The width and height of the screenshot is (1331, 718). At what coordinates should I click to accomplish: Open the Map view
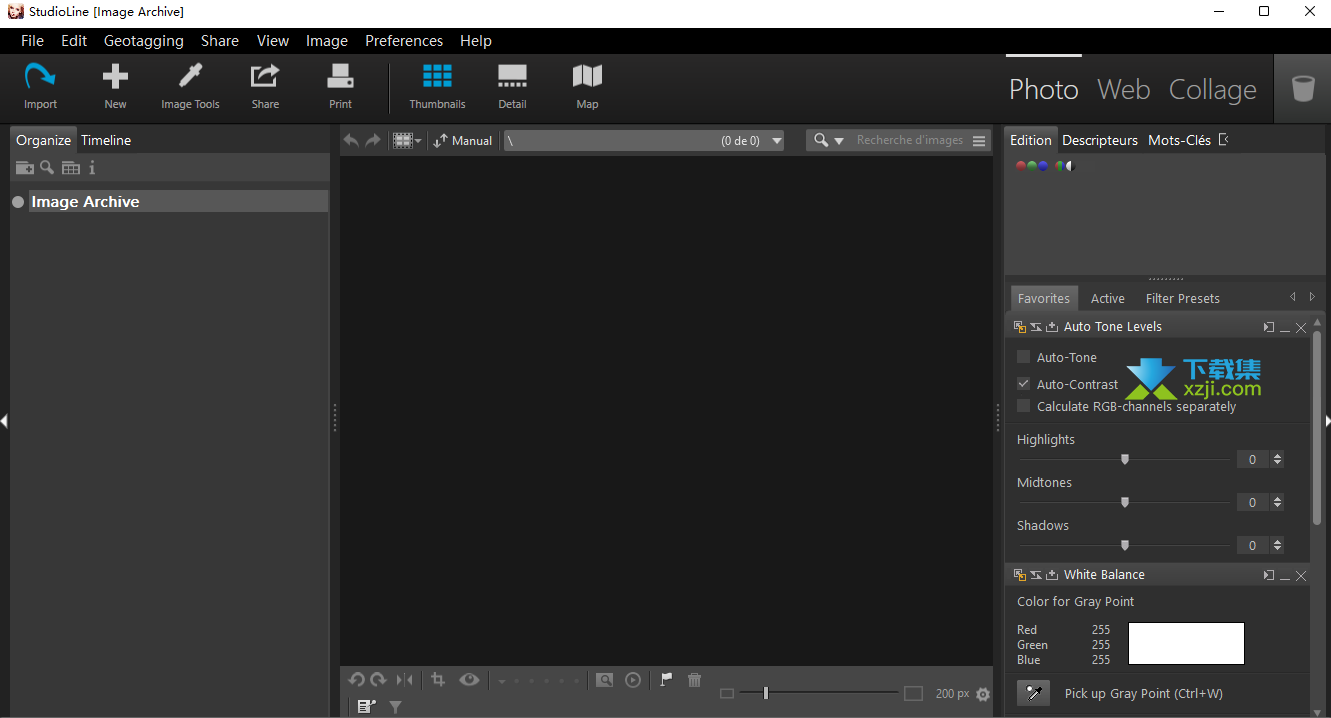(x=587, y=86)
